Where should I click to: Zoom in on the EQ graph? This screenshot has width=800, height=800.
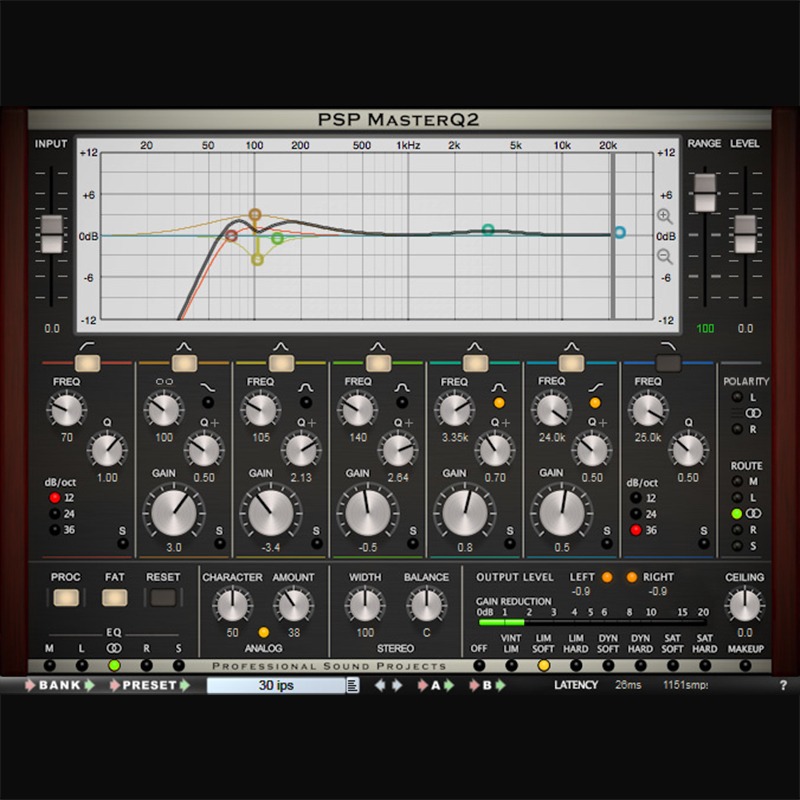[x=664, y=216]
